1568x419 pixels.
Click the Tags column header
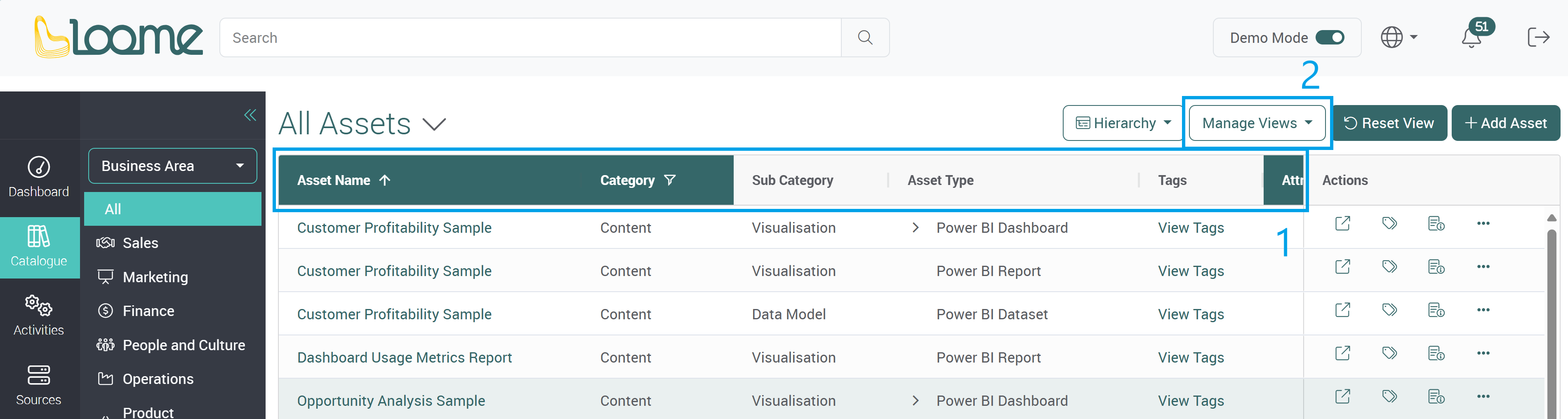(1172, 180)
